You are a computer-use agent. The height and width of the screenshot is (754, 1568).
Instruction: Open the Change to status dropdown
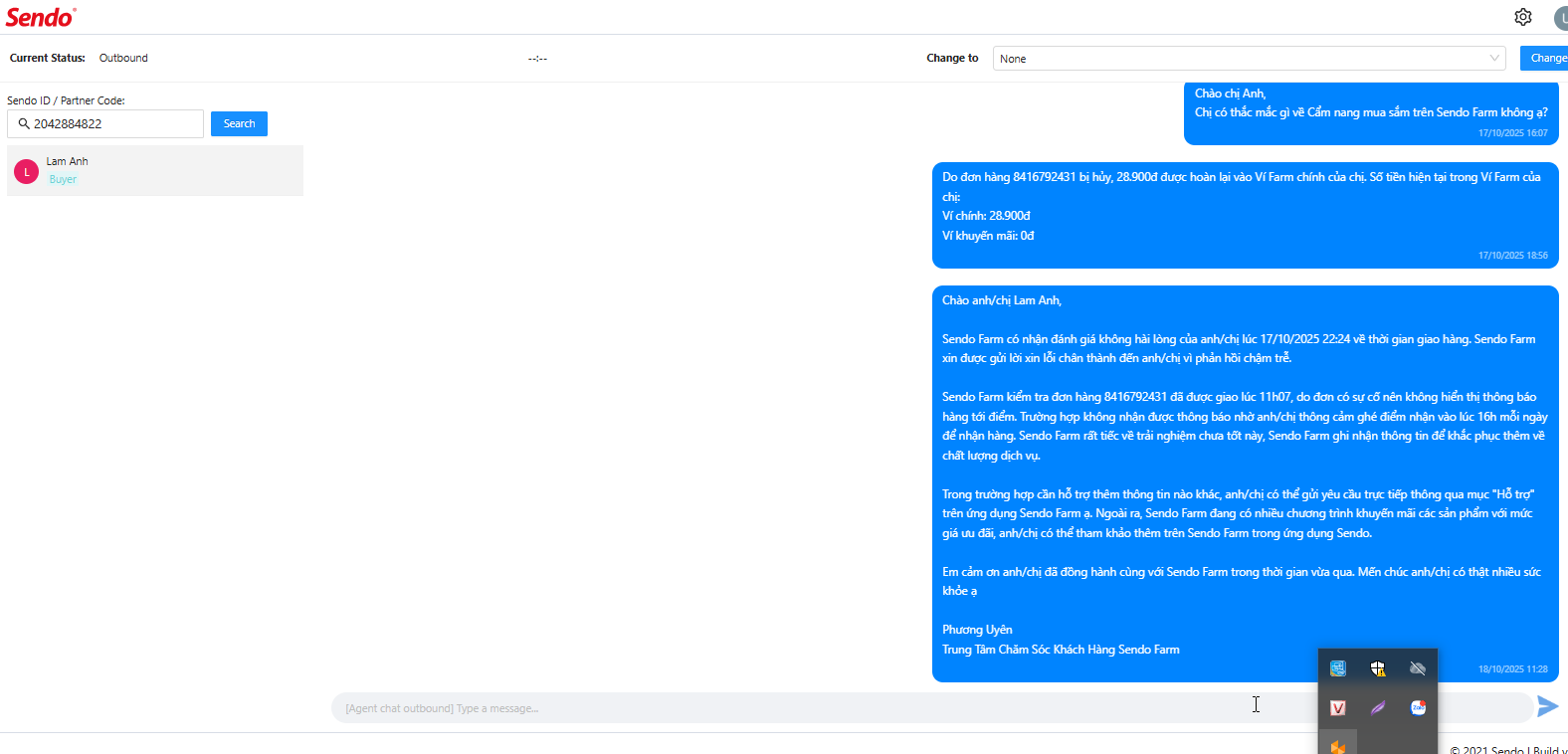1250,59
